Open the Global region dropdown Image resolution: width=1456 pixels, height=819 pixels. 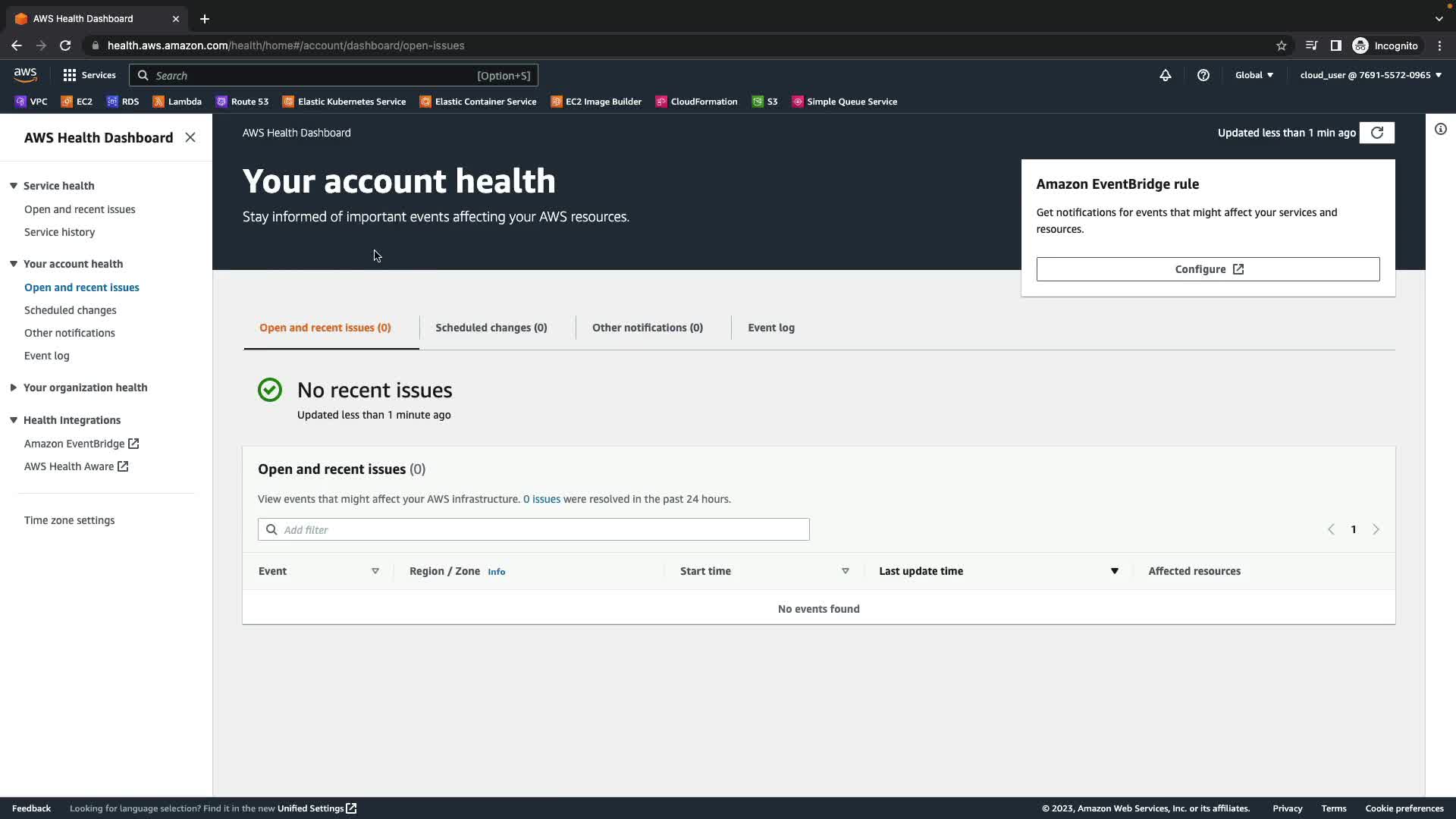click(1254, 75)
